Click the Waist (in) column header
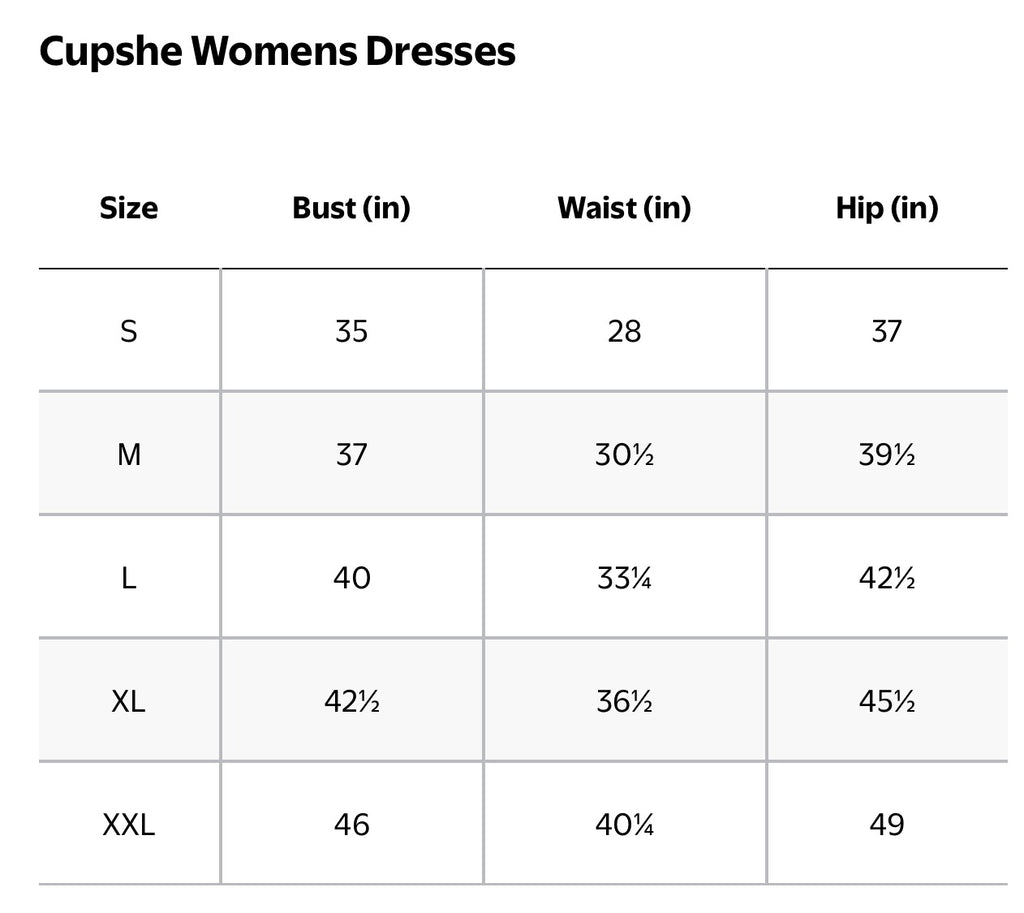This screenshot has height=913, width=1024. click(624, 208)
